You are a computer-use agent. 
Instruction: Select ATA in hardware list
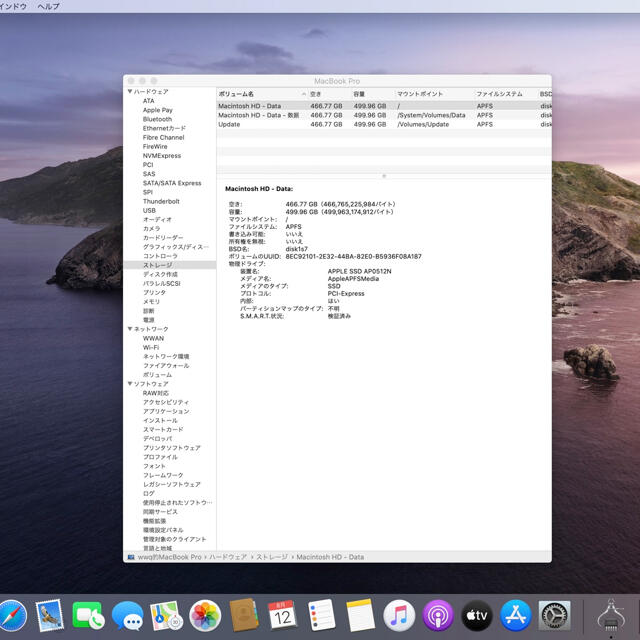(x=149, y=101)
